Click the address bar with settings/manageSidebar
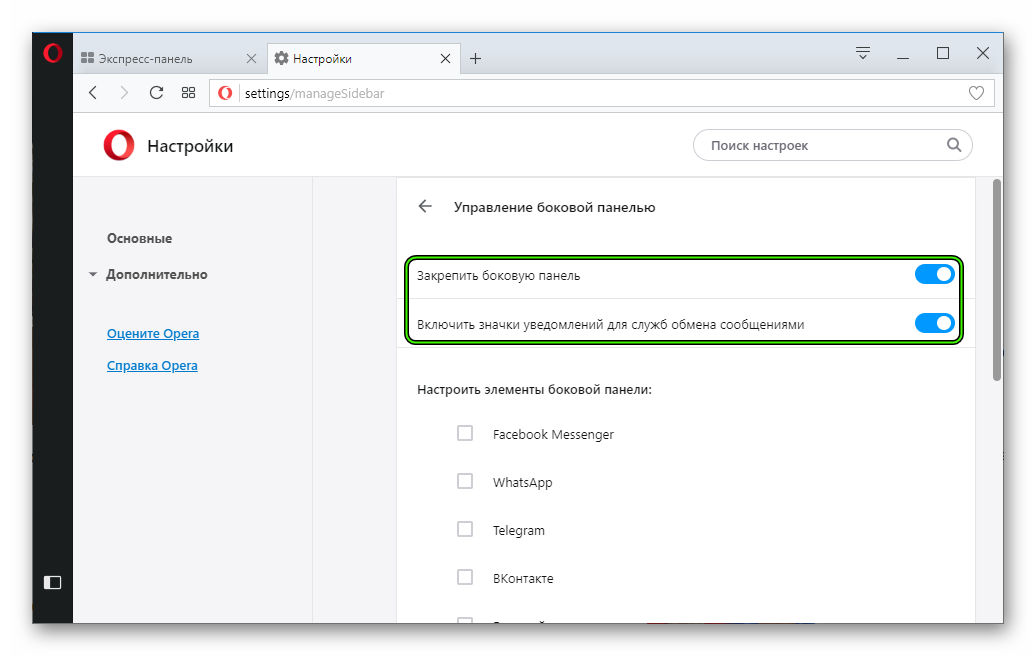 click(x=601, y=93)
